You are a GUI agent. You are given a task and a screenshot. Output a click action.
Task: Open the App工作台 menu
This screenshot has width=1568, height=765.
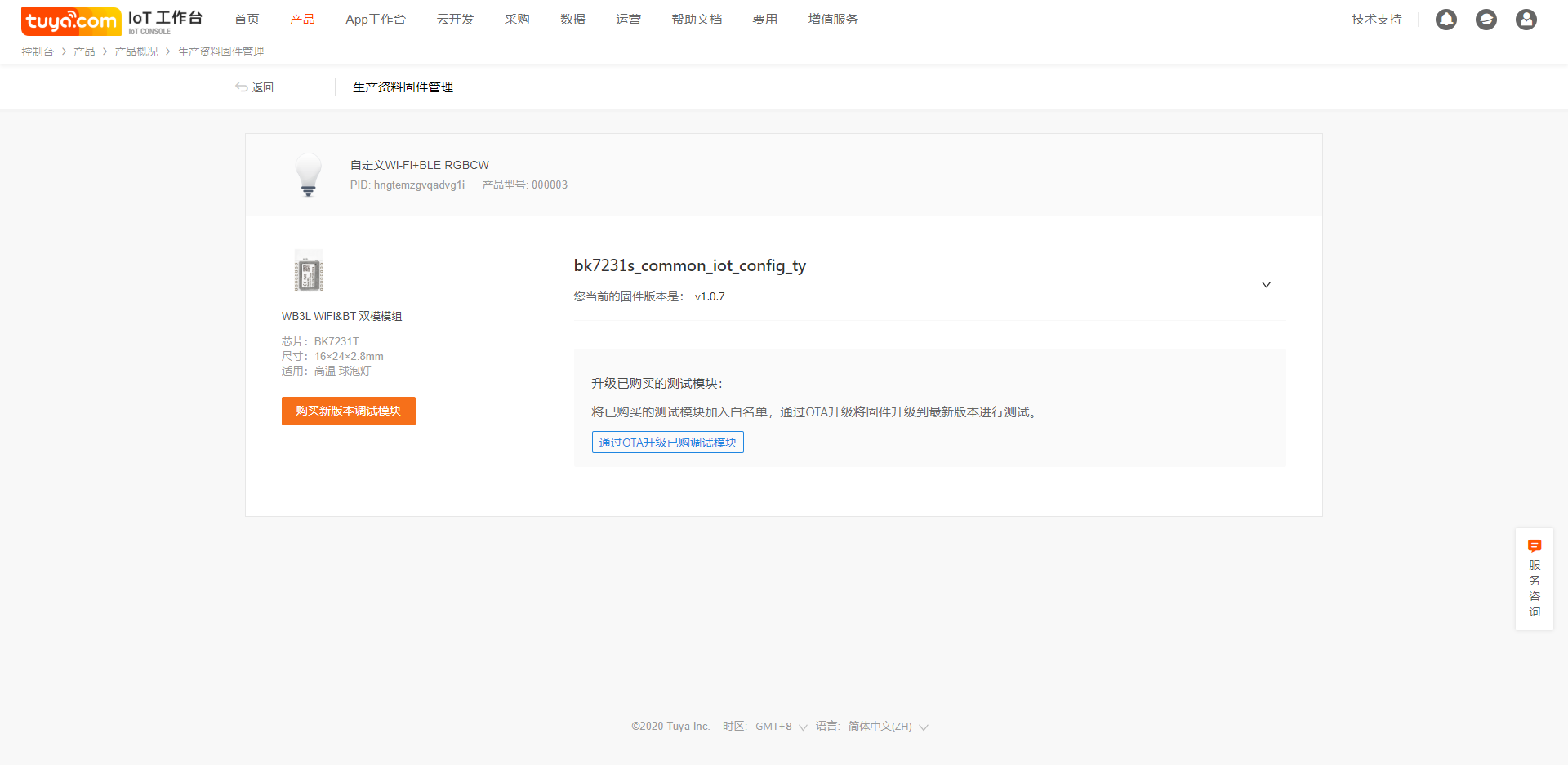click(x=376, y=20)
